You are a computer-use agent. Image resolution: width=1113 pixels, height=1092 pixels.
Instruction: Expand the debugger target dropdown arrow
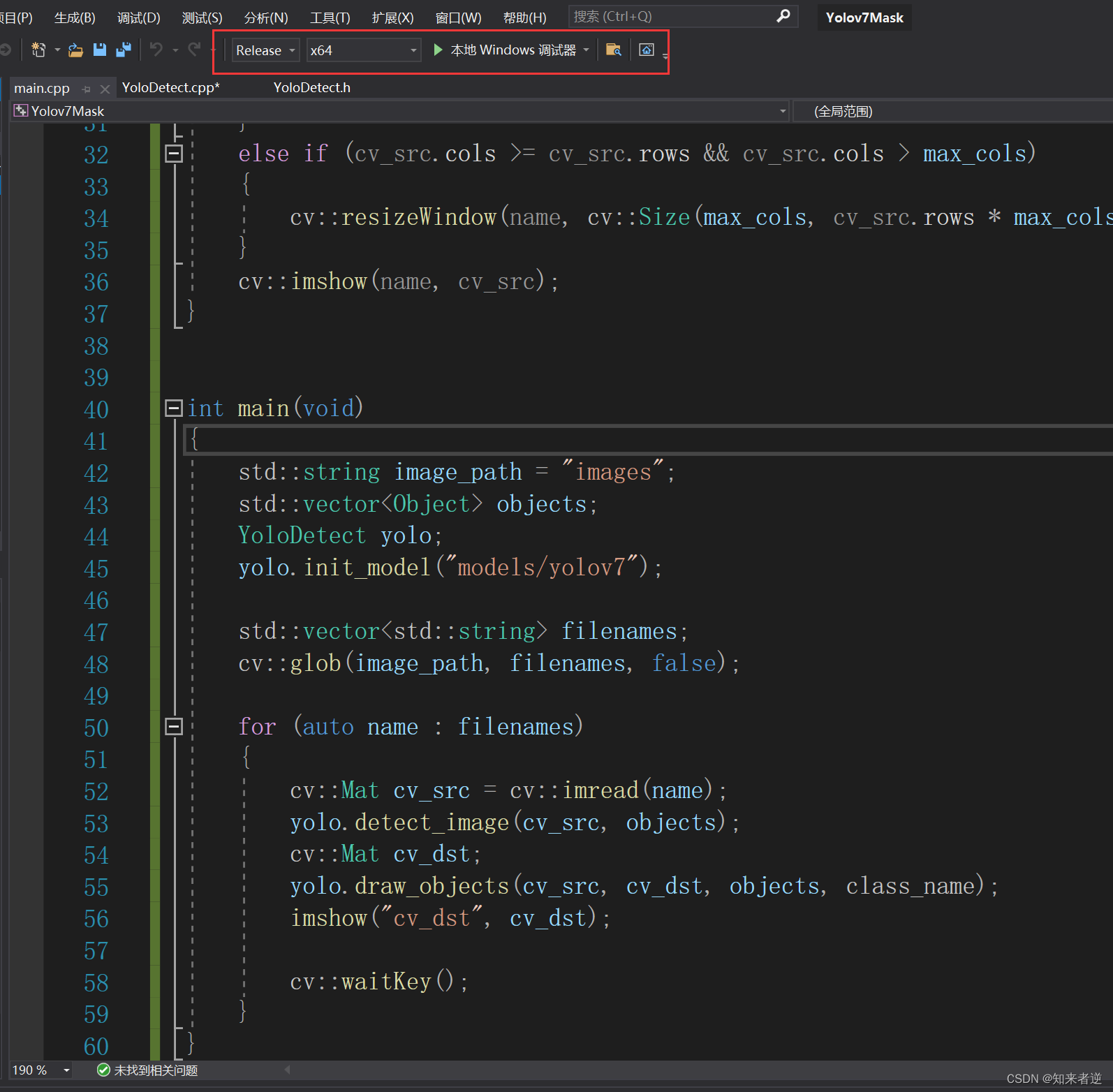(586, 50)
